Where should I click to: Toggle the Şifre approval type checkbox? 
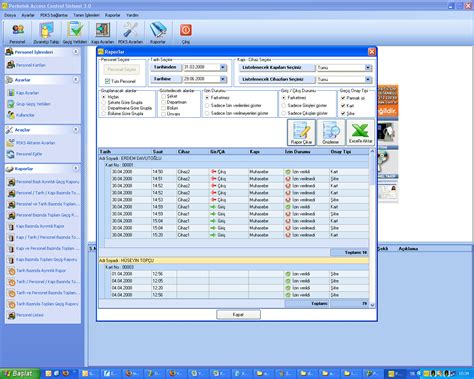click(x=343, y=113)
